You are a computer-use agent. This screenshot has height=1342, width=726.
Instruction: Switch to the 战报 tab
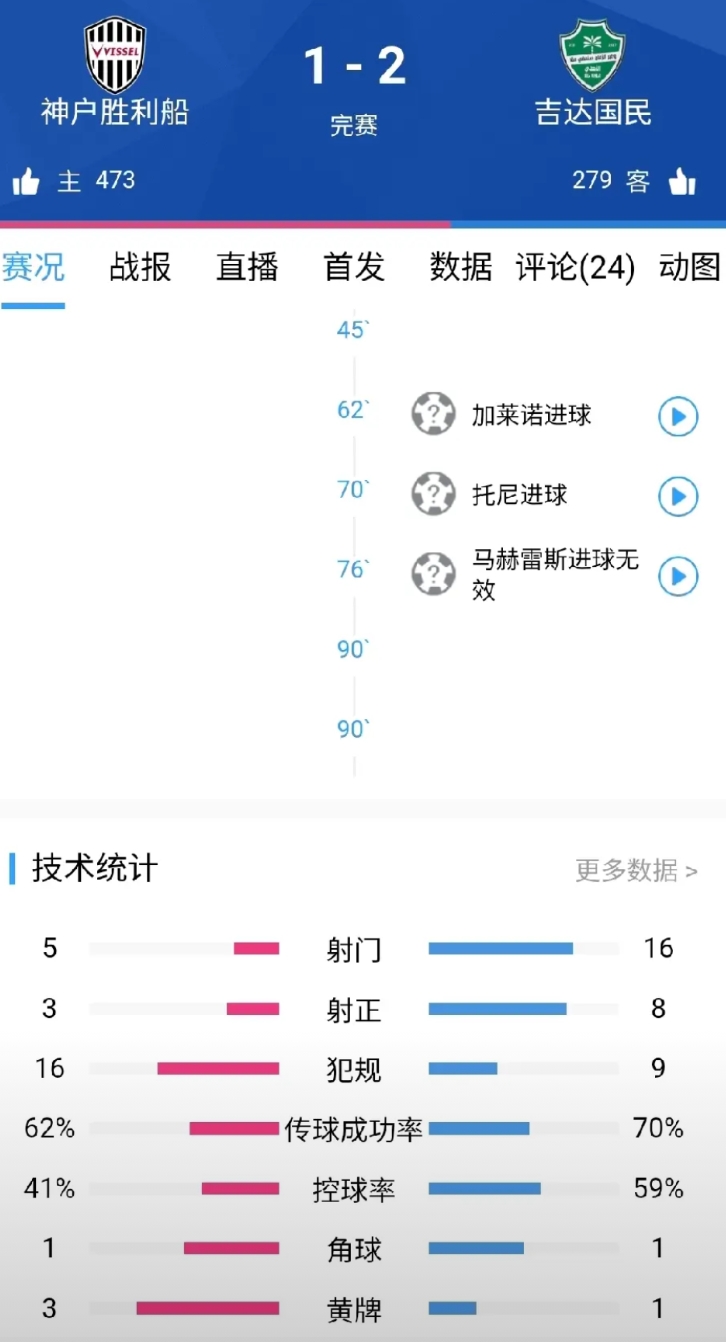coord(140,267)
